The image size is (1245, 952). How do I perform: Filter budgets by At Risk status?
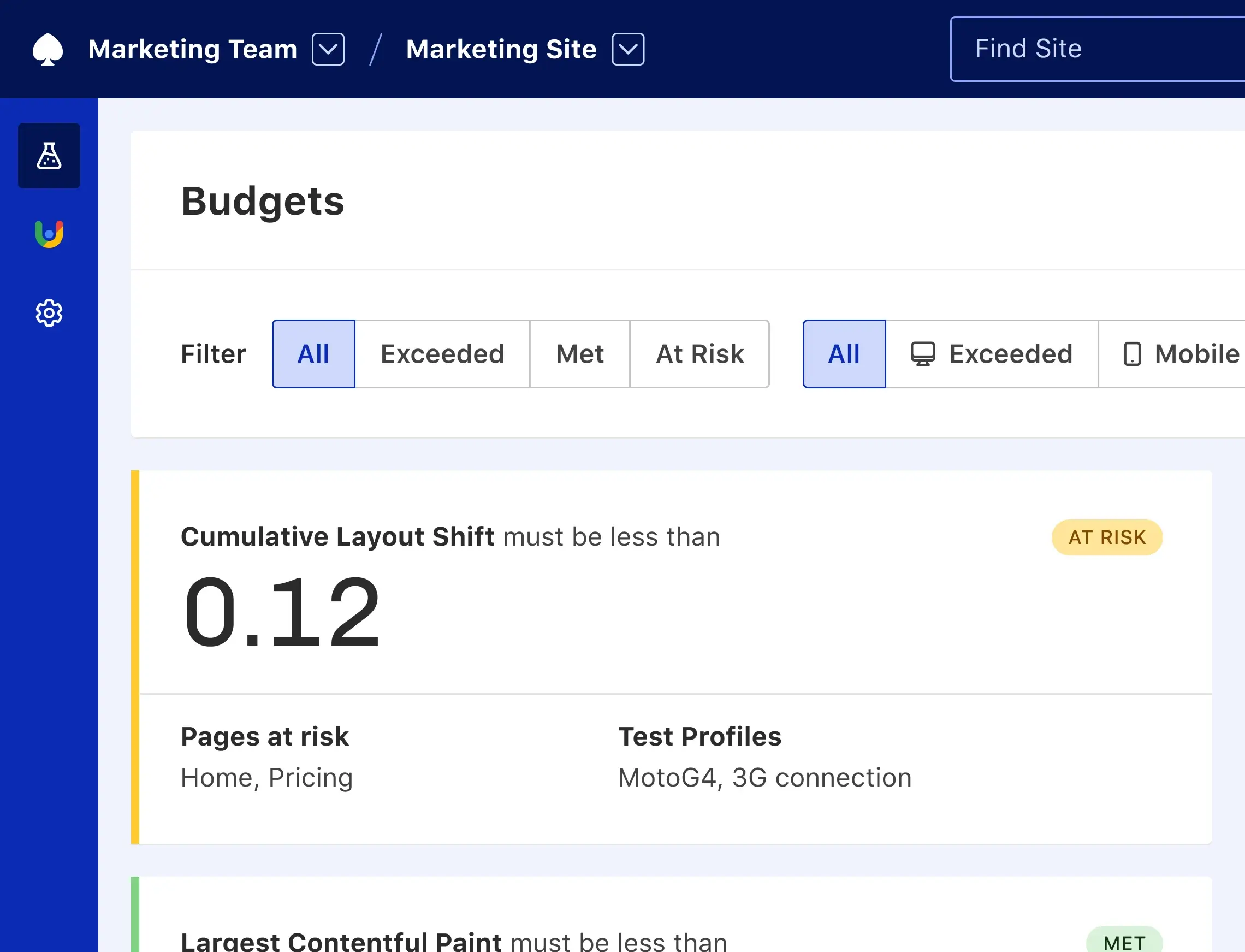coord(699,354)
